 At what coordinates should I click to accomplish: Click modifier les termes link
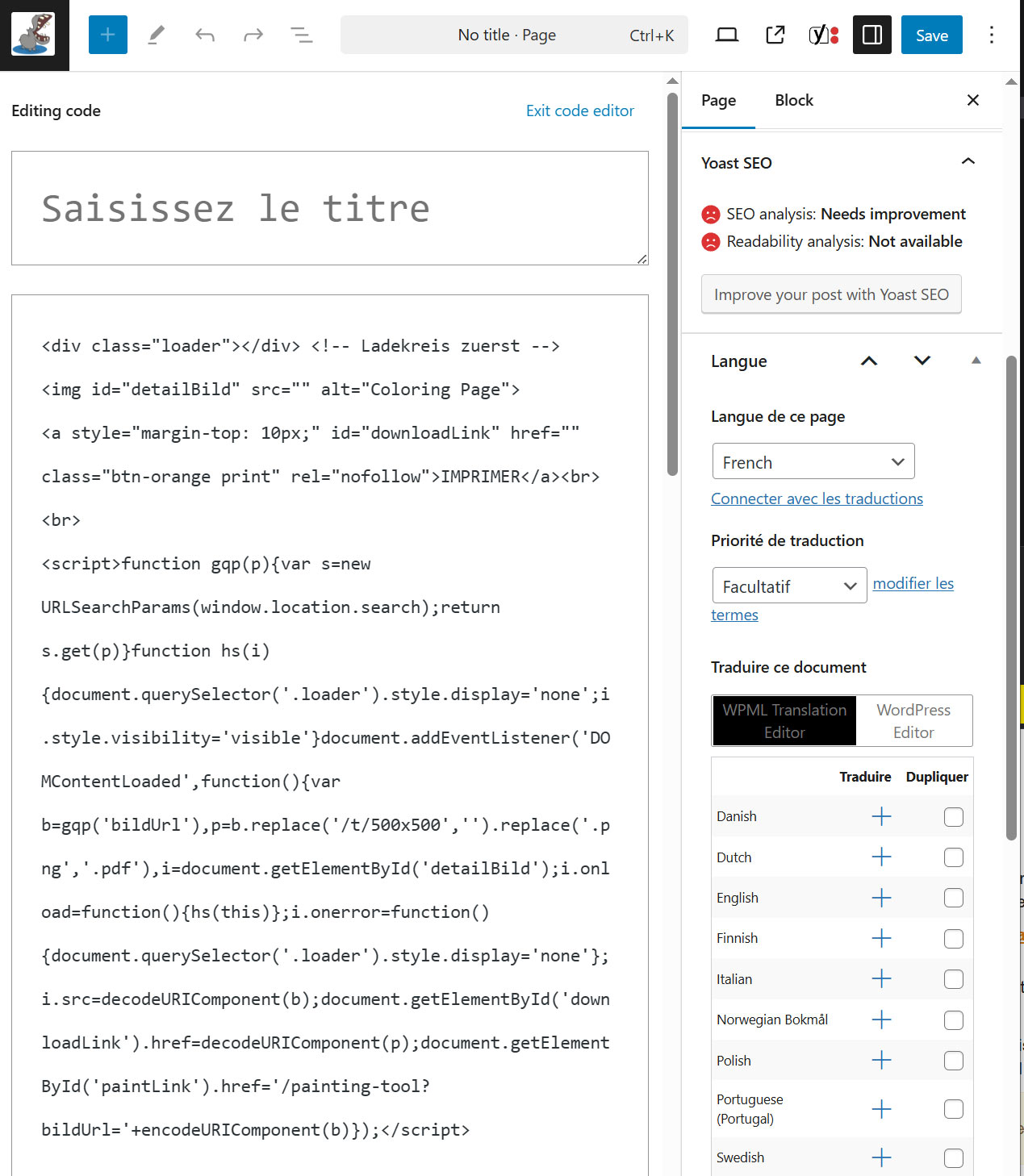click(x=913, y=583)
